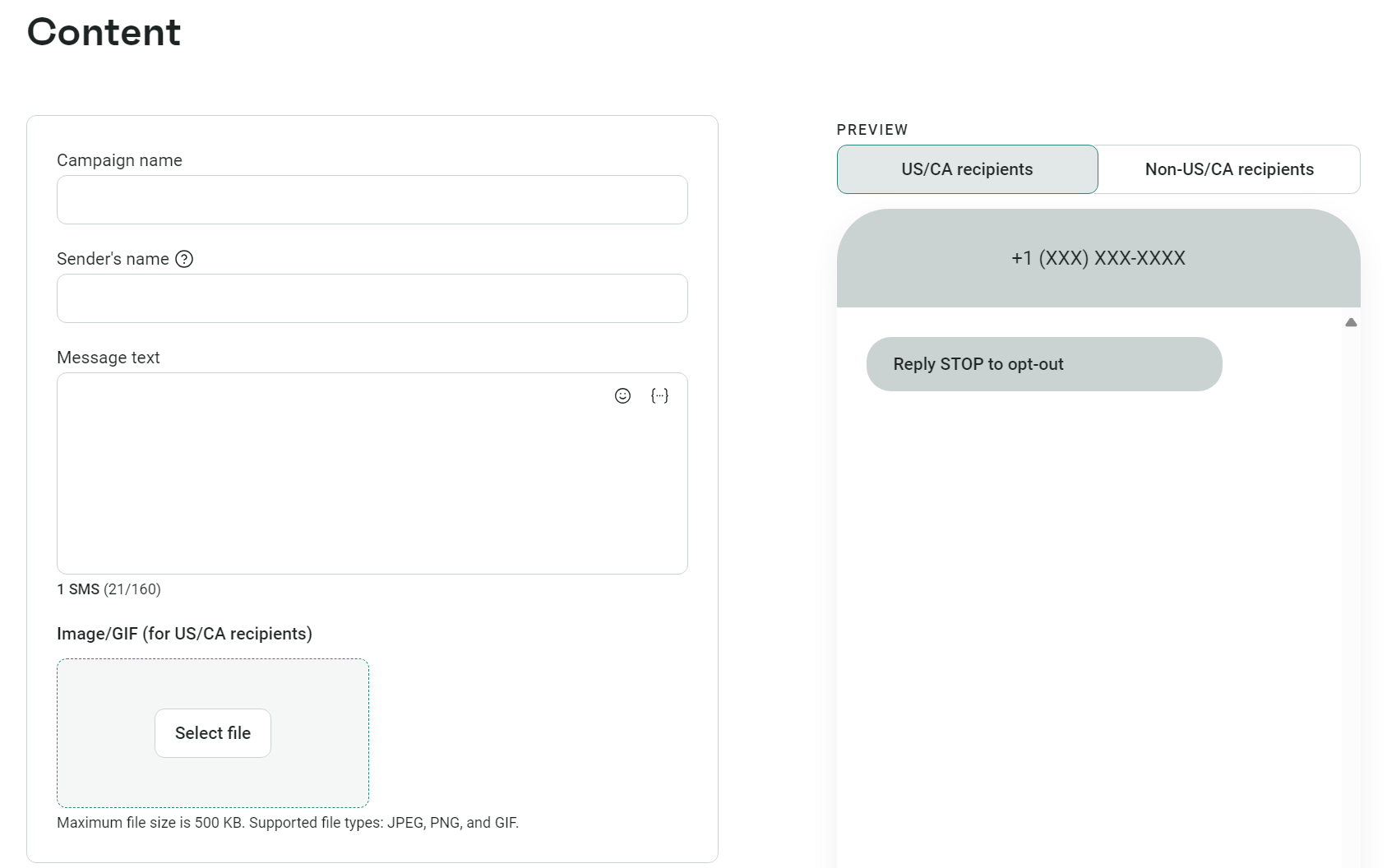Click the Campaign name label
The height and width of the screenshot is (868, 1387).
click(x=119, y=160)
